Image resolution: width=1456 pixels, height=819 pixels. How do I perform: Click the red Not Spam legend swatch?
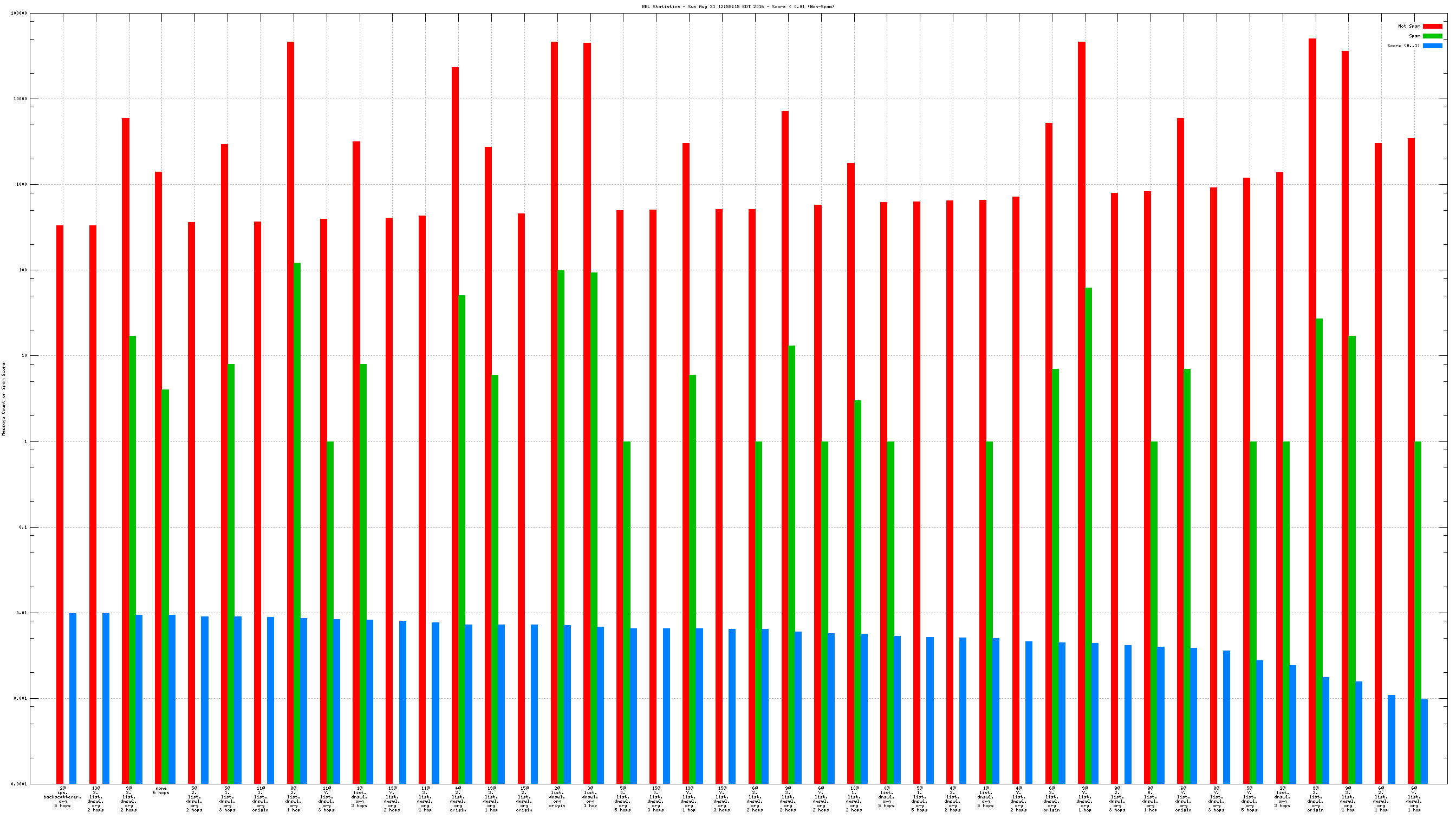tap(1432, 26)
